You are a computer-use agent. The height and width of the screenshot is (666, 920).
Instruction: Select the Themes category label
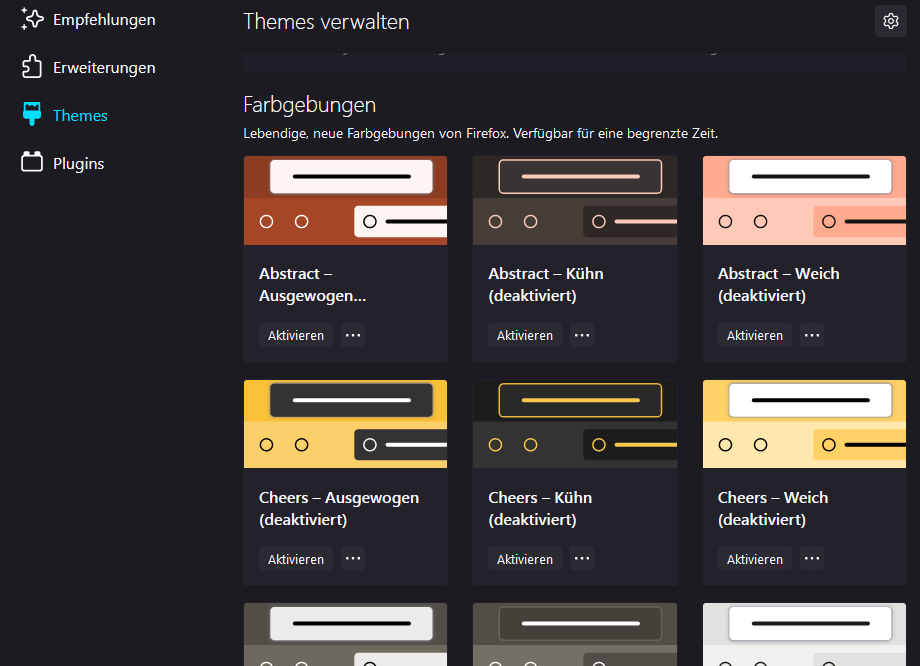coord(80,116)
